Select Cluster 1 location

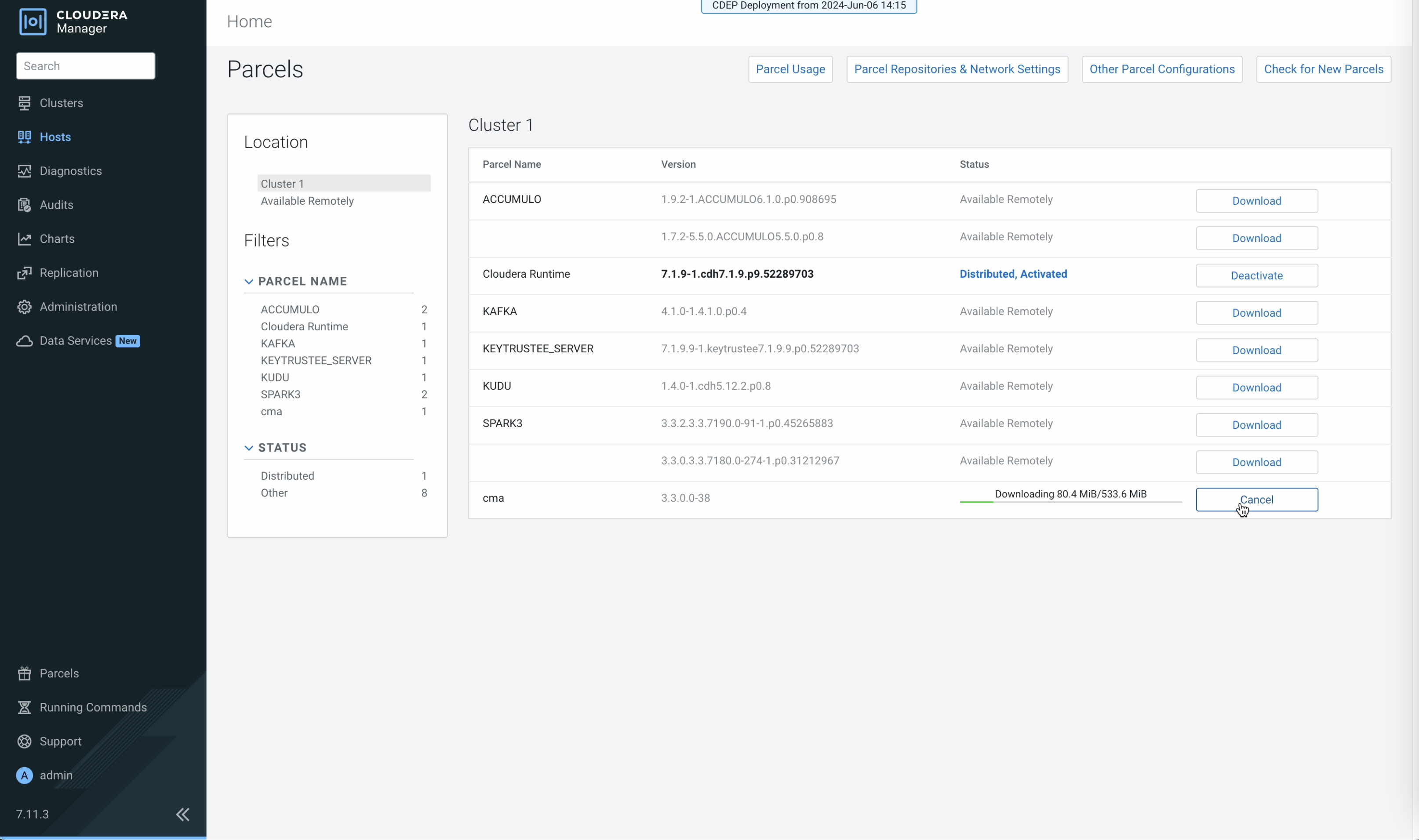[344, 183]
